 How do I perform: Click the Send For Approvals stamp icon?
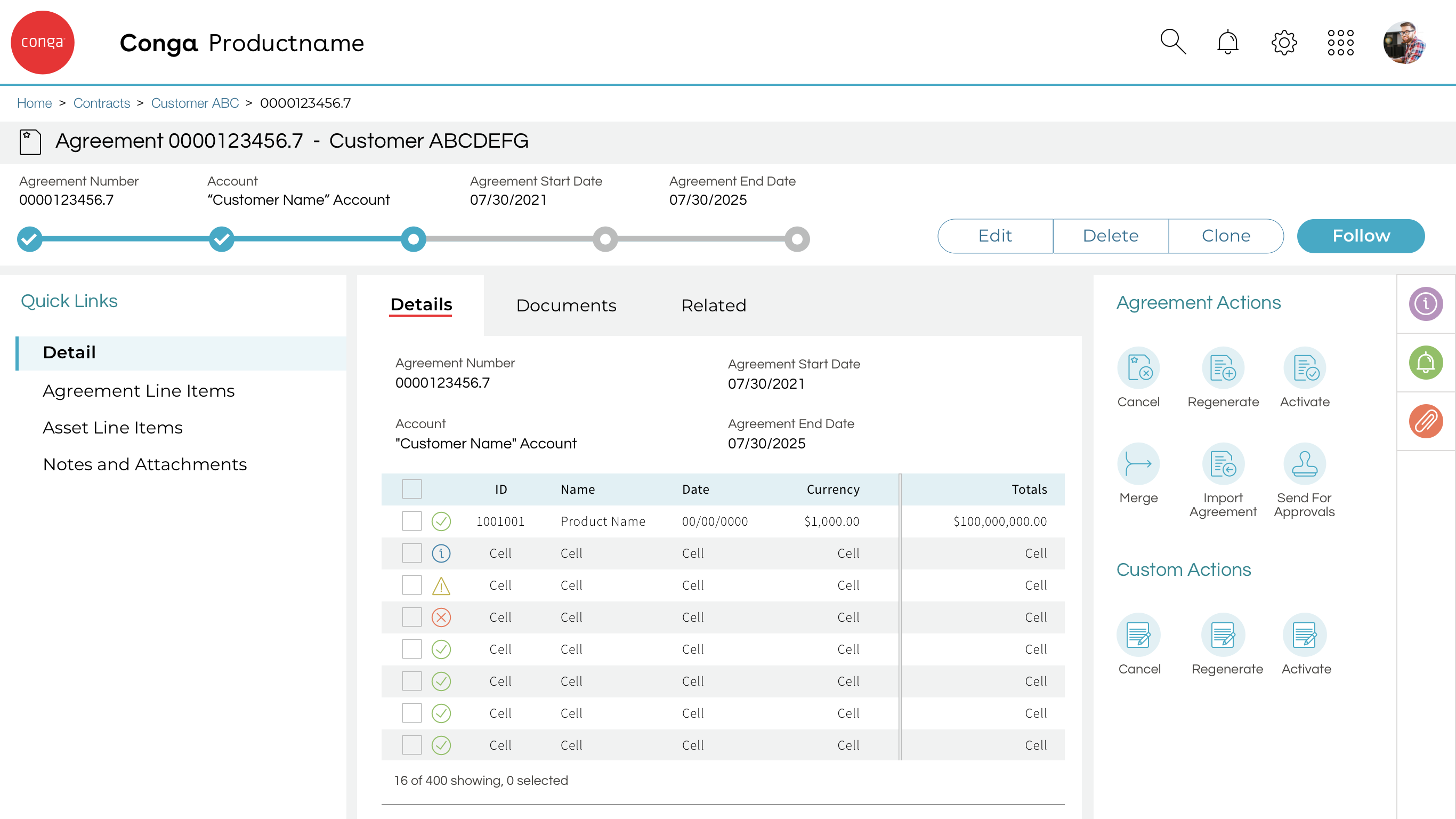tap(1304, 464)
